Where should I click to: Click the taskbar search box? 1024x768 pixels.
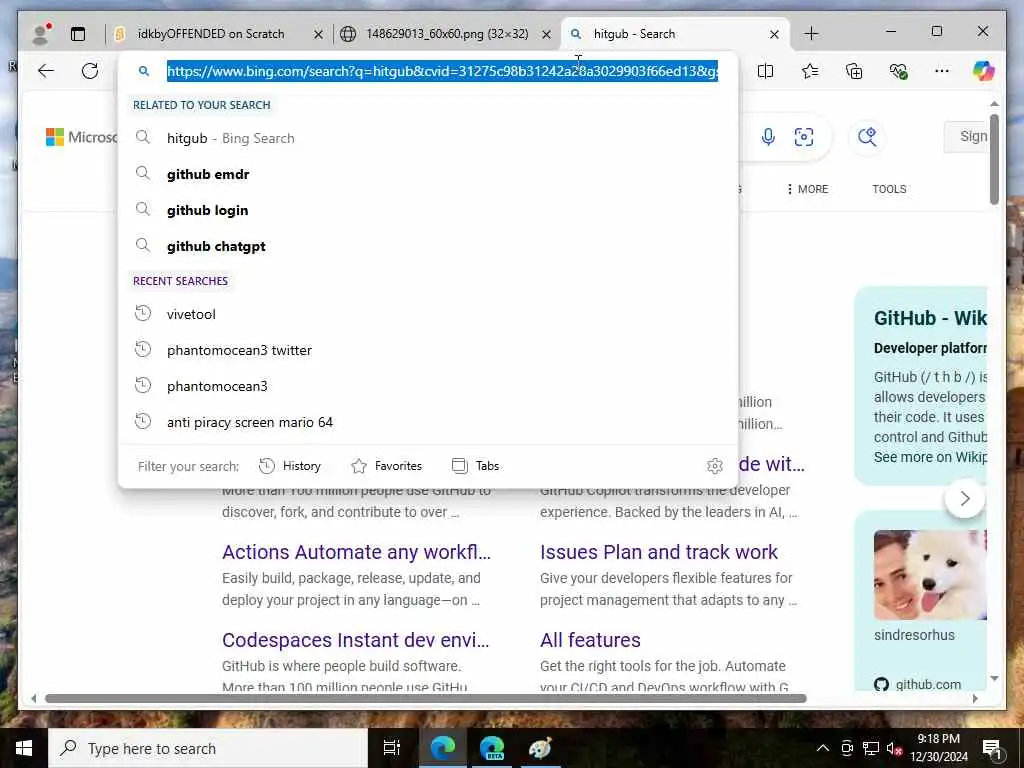point(208,748)
